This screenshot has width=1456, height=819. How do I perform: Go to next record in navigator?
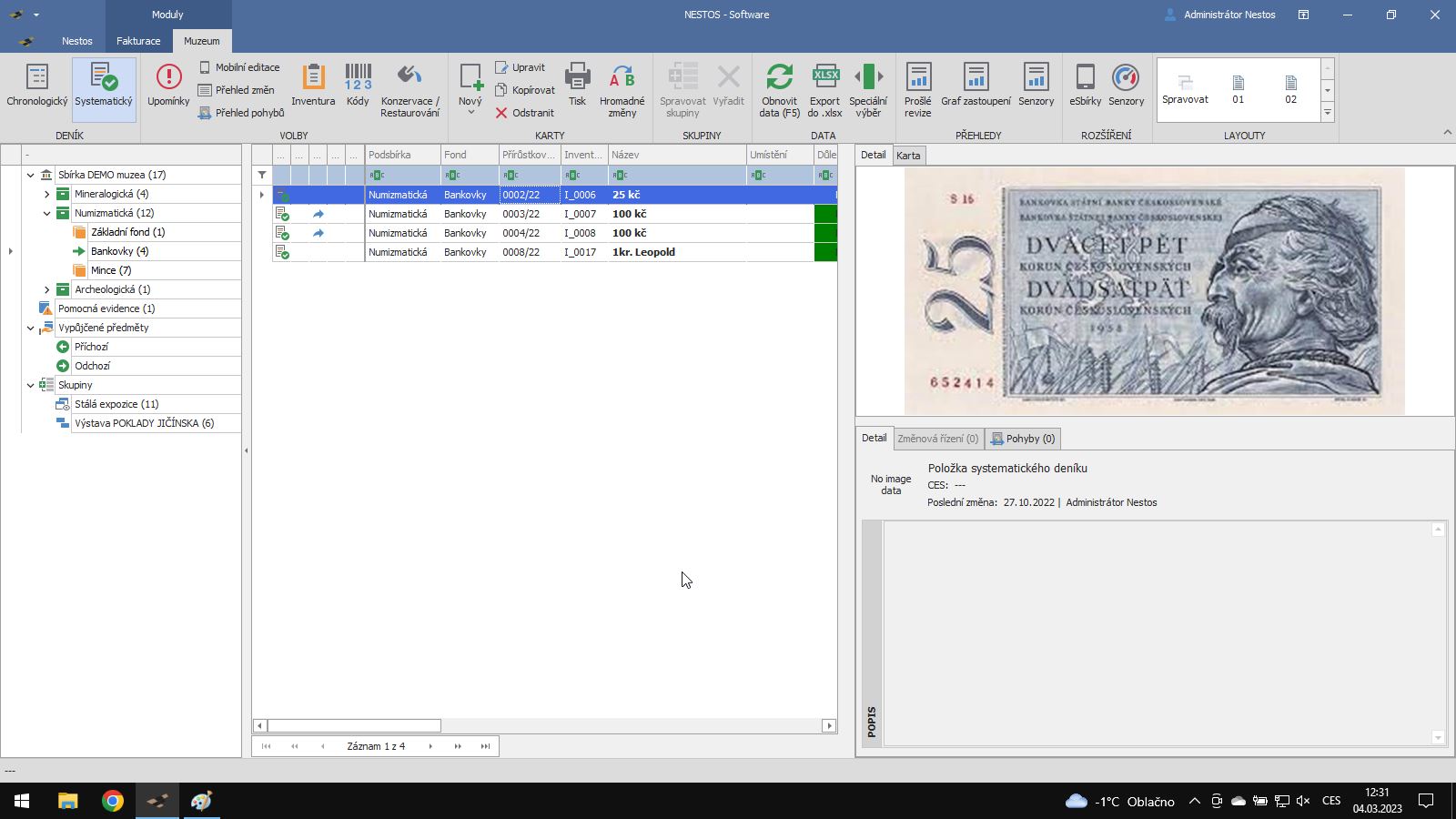[430, 746]
